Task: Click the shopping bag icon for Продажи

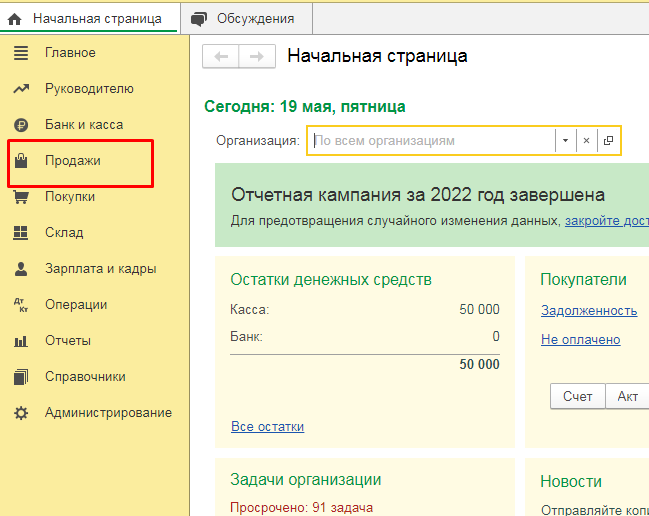Action: point(21,161)
